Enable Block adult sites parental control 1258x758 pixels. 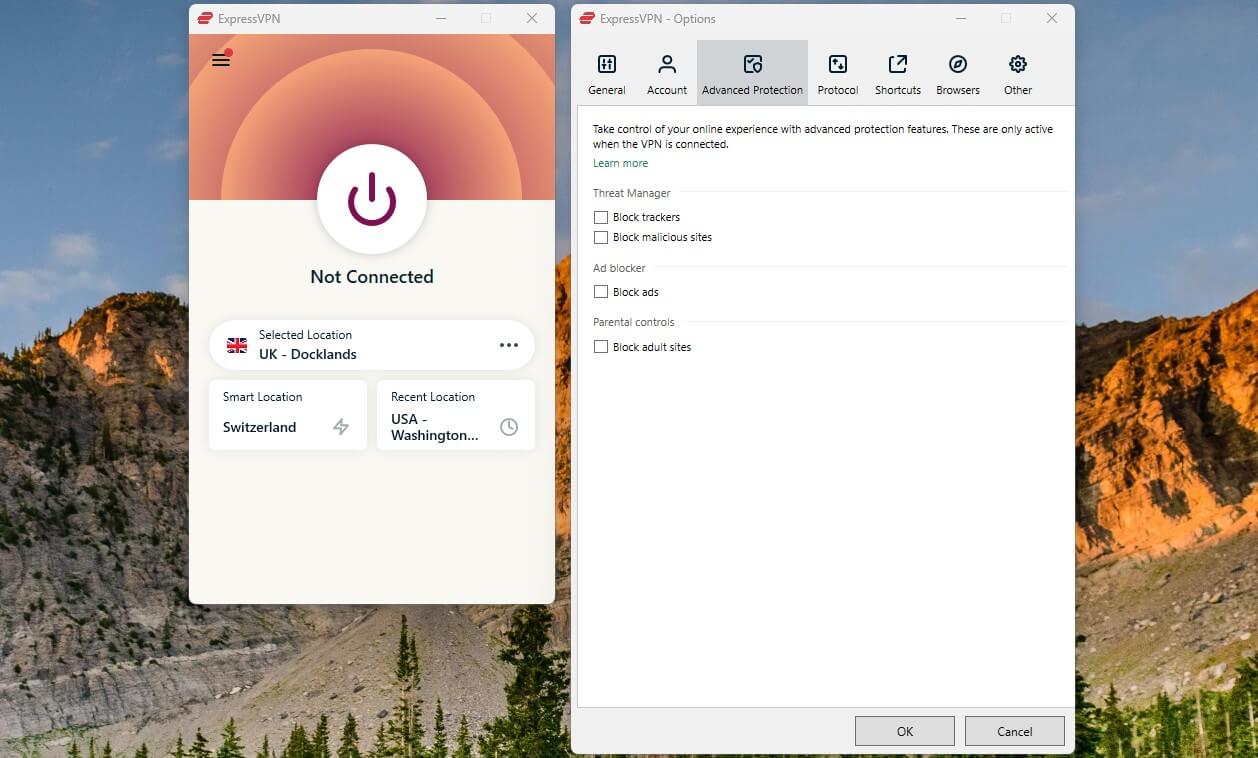pos(600,346)
